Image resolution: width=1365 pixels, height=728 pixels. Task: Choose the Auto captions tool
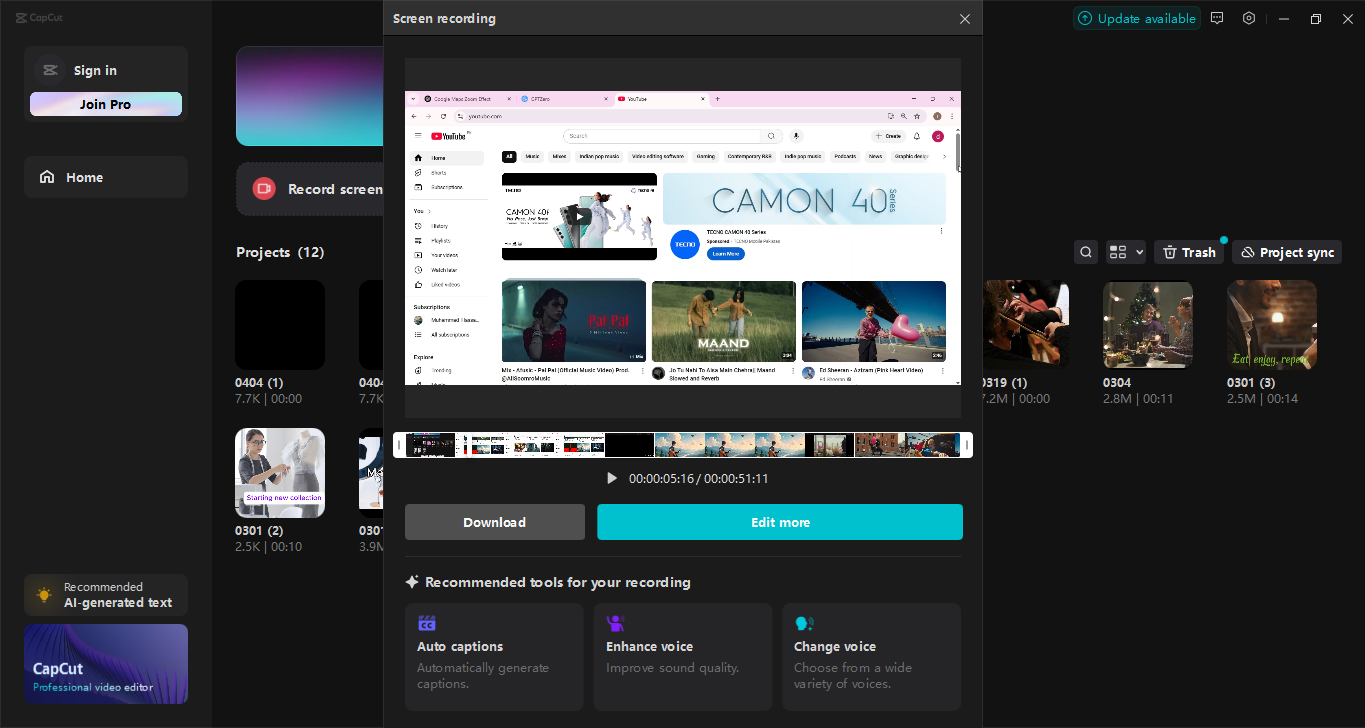(494, 657)
